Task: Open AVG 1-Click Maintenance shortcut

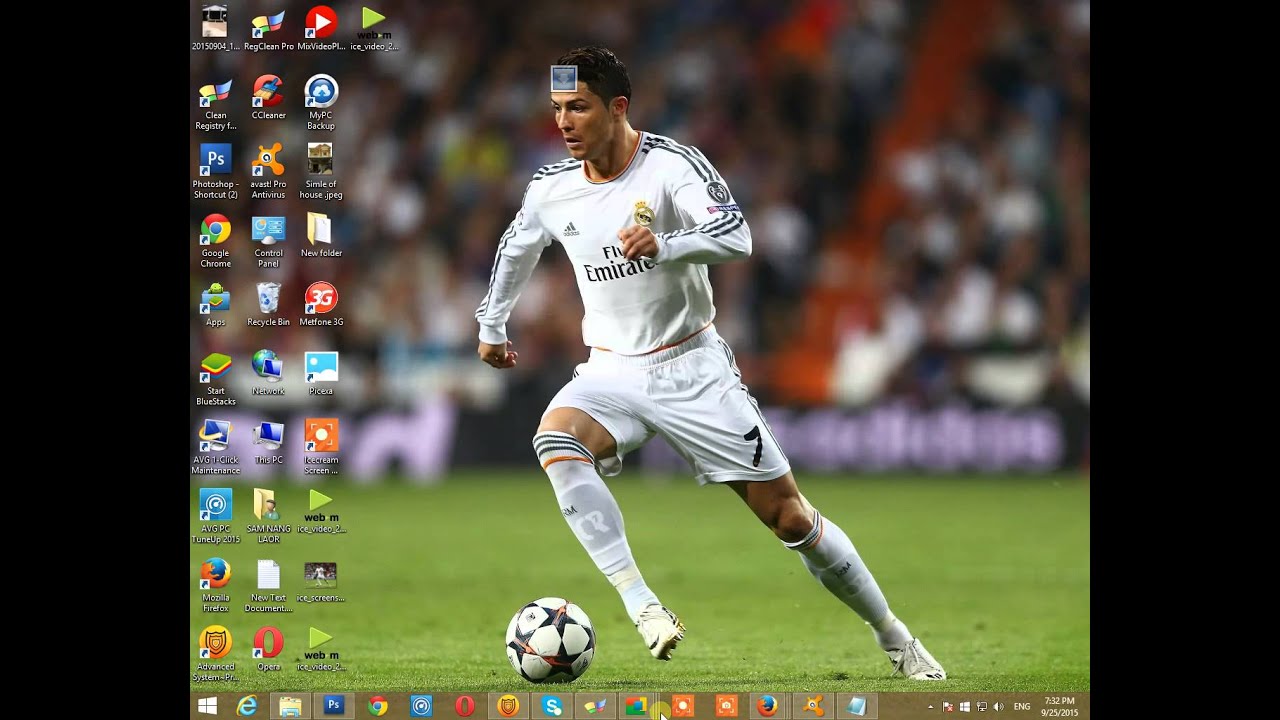Action: click(215, 448)
